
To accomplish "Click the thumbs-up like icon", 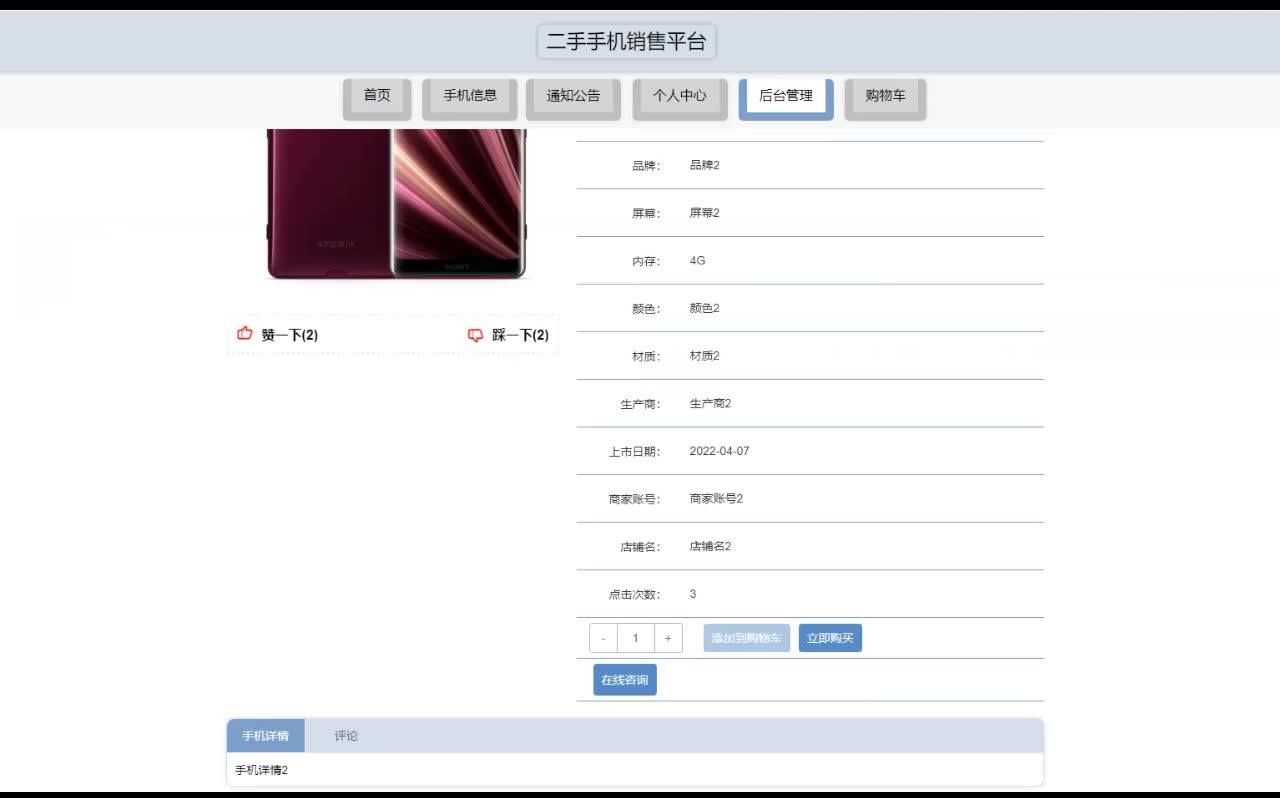I will tap(245, 334).
